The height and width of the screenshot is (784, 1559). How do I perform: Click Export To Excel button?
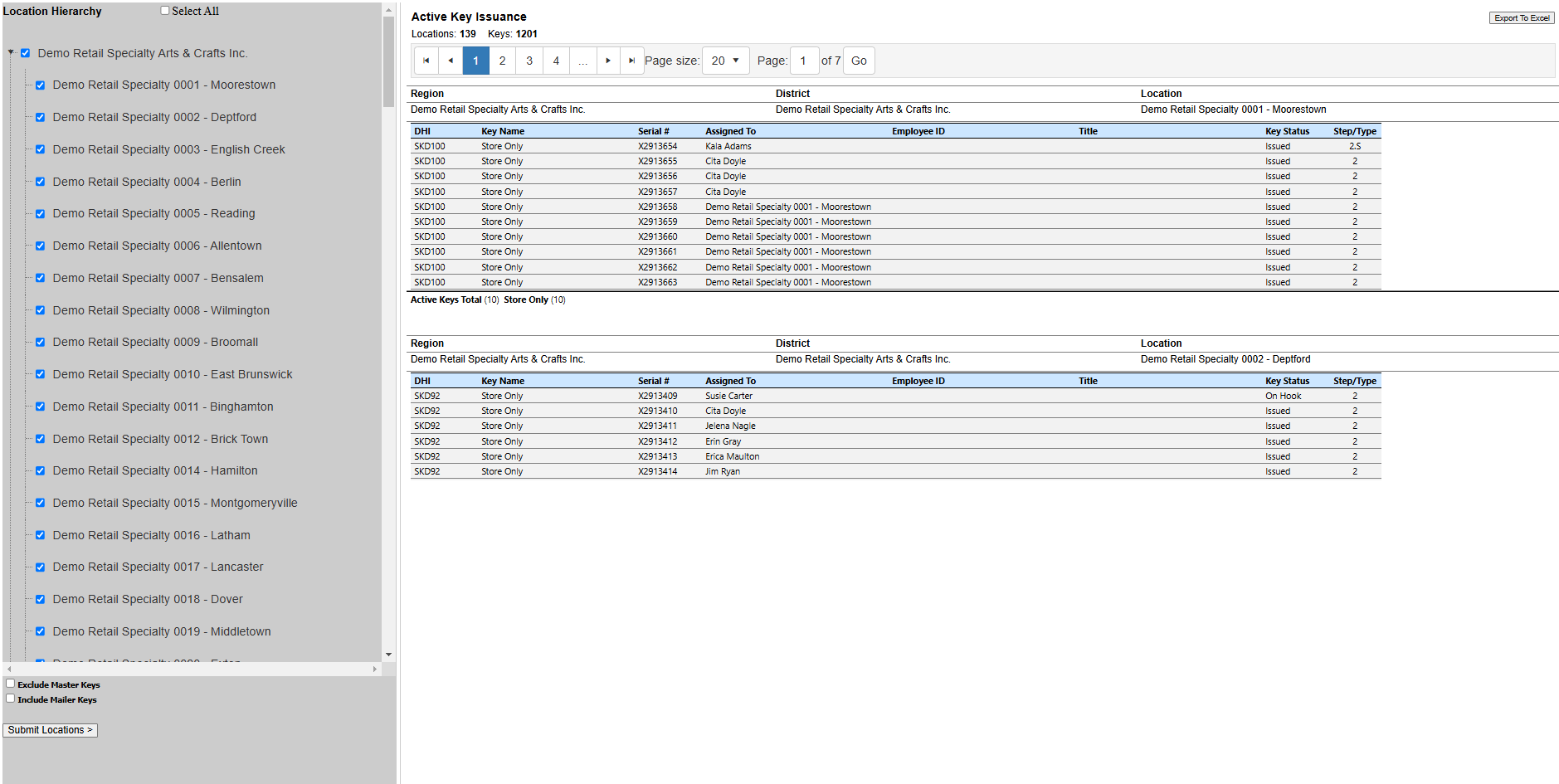click(x=1522, y=18)
